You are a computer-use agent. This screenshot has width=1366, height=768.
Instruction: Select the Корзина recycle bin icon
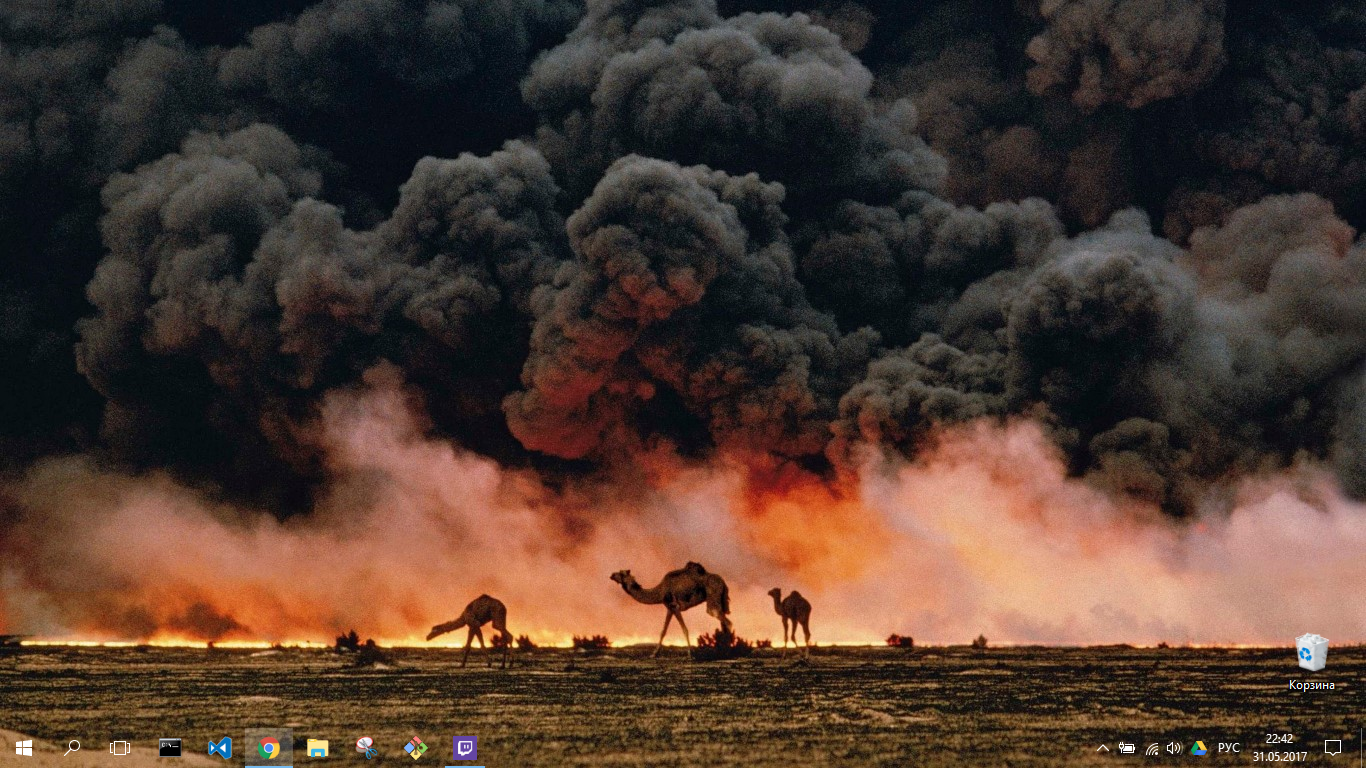[x=1311, y=662]
